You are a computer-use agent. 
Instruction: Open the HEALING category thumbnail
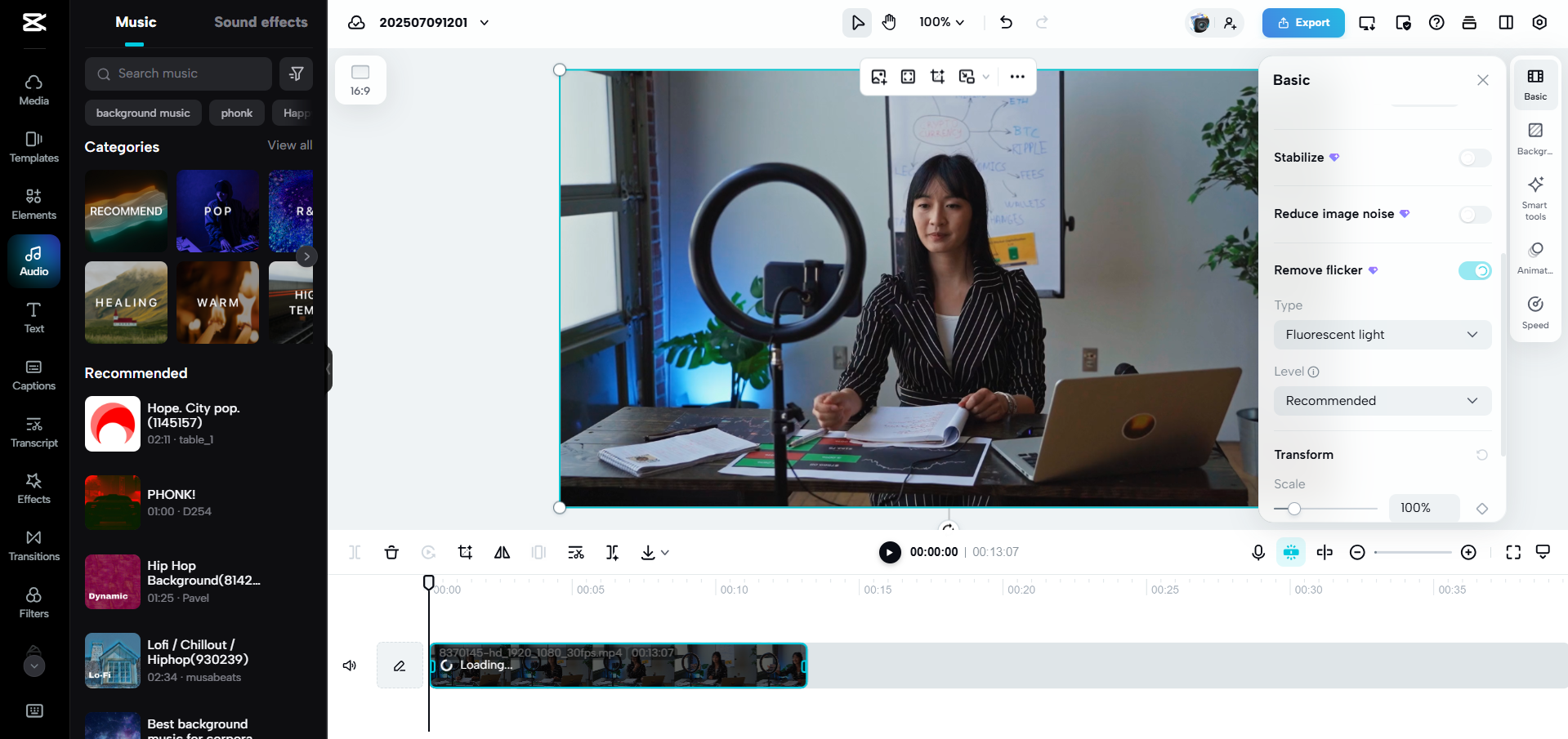[x=126, y=302]
